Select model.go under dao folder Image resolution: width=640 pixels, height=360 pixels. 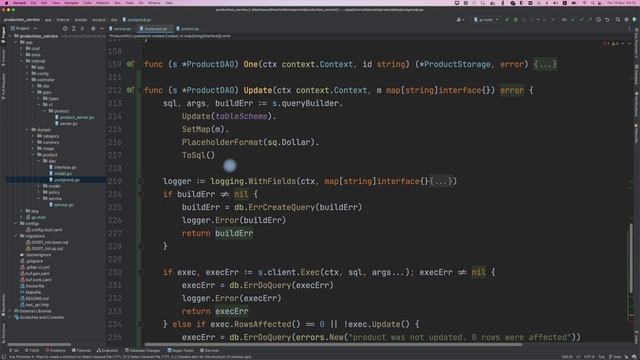(x=60, y=173)
